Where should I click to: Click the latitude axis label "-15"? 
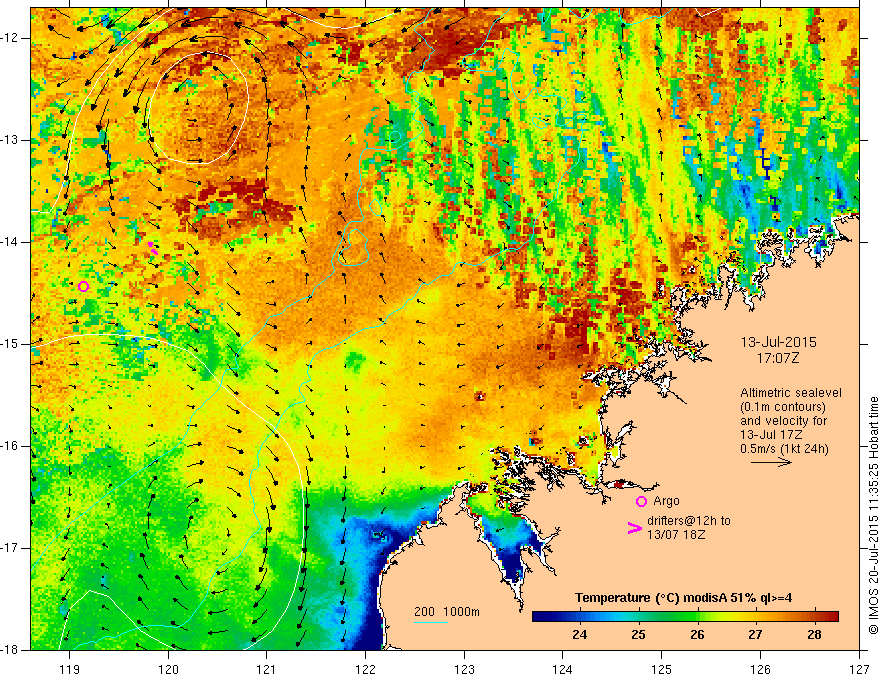[x=10, y=344]
